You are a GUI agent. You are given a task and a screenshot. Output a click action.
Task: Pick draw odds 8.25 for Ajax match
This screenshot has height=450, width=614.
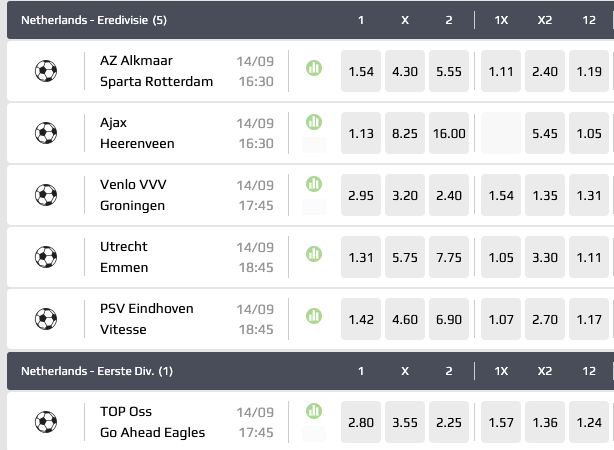(x=405, y=133)
